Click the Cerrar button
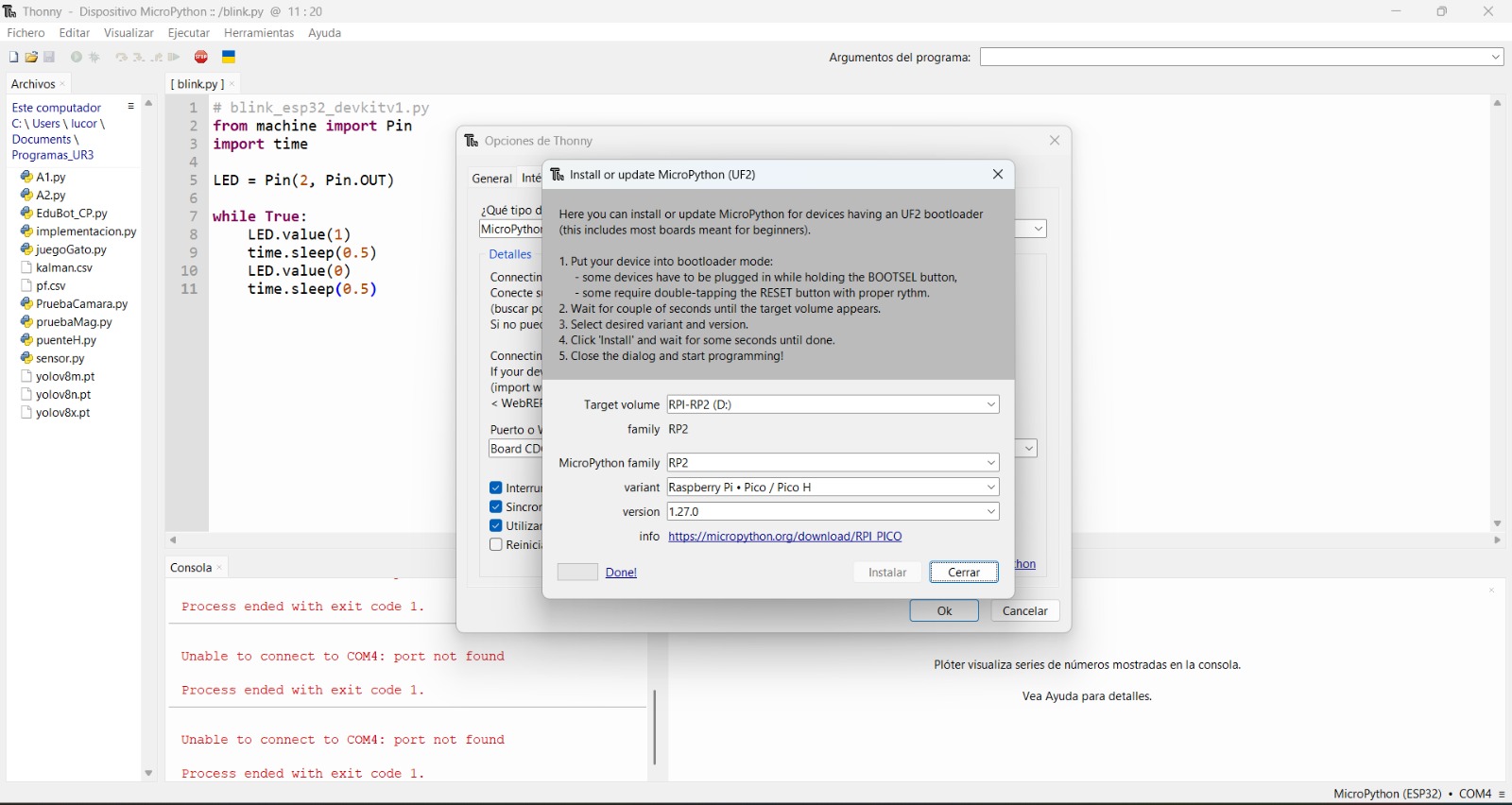Viewport: 1512px width, 805px height. pyautogui.click(x=964, y=573)
